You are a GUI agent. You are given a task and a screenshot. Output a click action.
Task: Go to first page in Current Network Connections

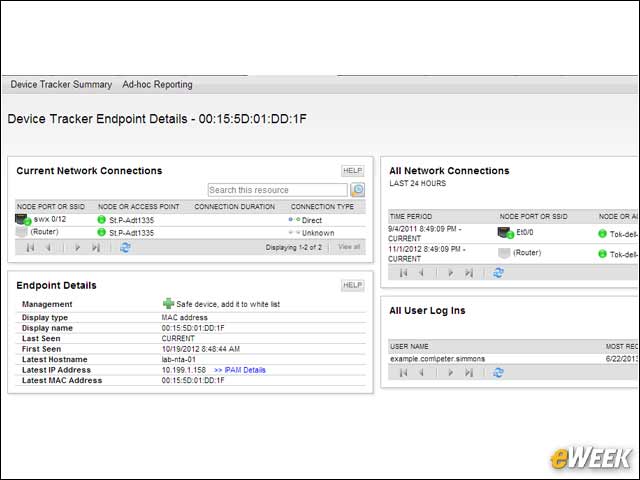30,247
